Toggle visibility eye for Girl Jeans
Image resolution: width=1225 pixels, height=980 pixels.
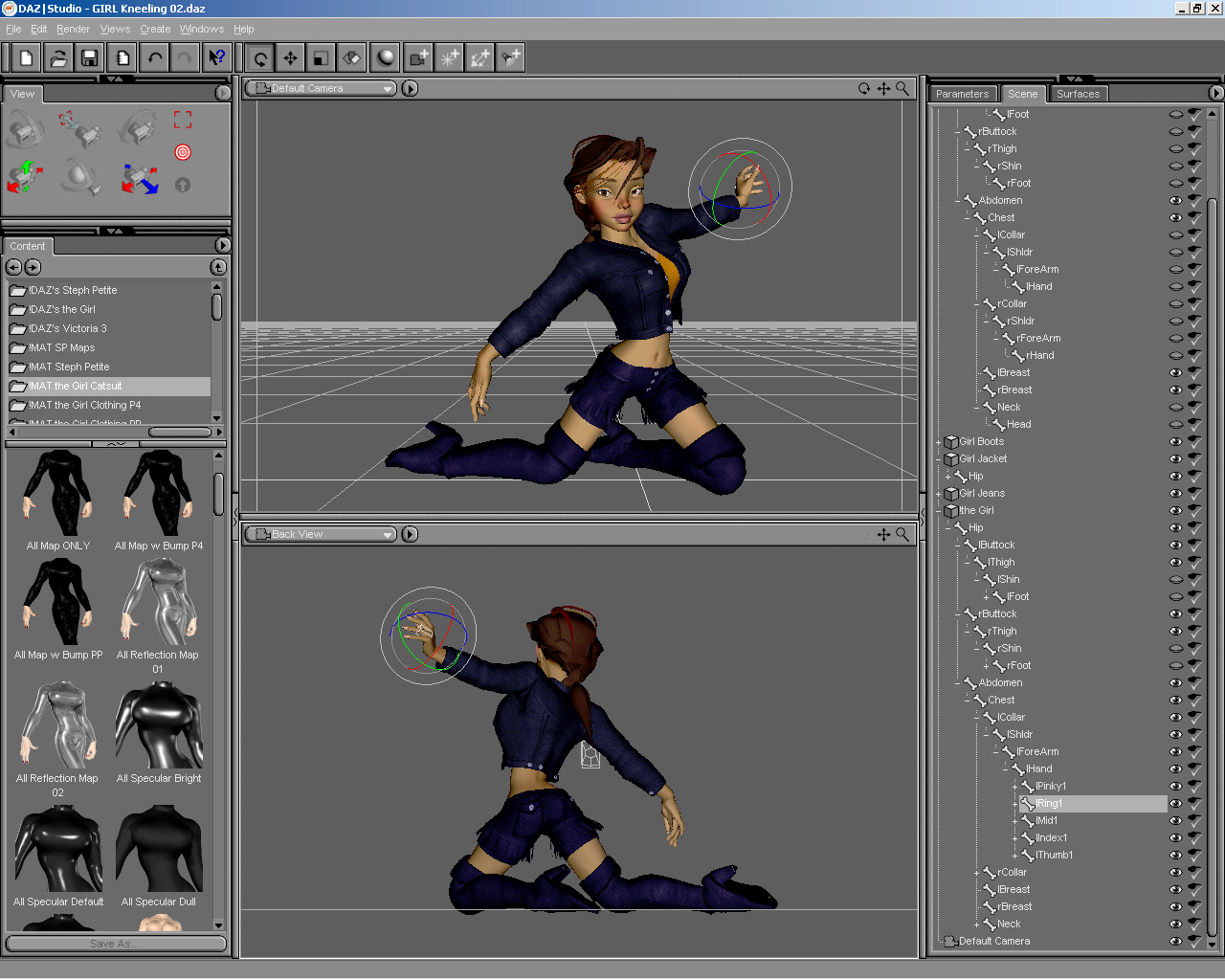1175,494
